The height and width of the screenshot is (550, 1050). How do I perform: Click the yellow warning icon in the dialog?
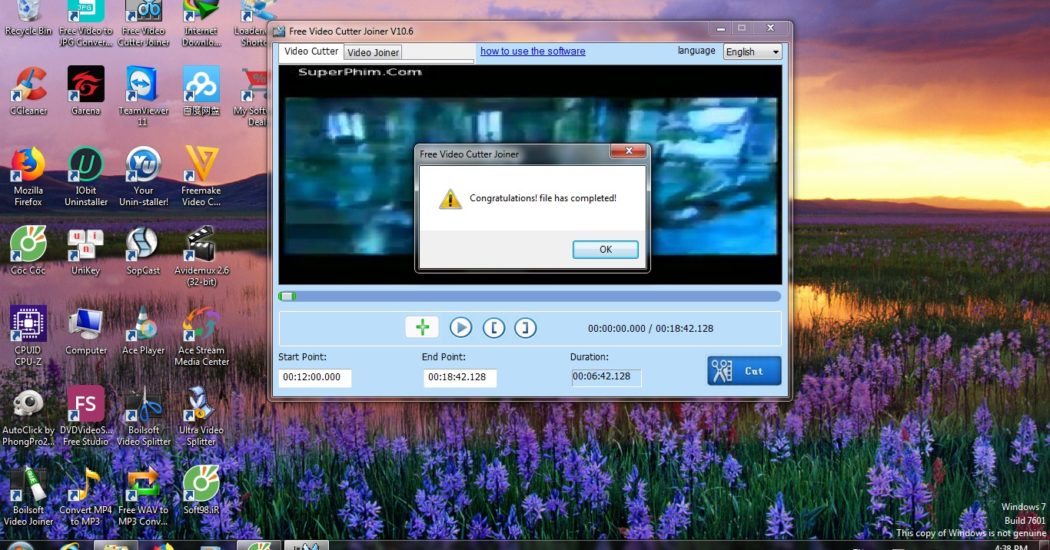pos(450,199)
